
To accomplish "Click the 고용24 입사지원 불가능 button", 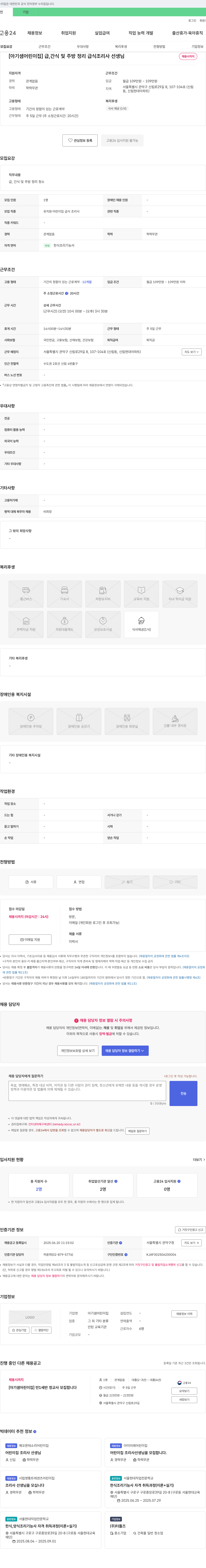I will pyautogui.click(x=122, y=141).
